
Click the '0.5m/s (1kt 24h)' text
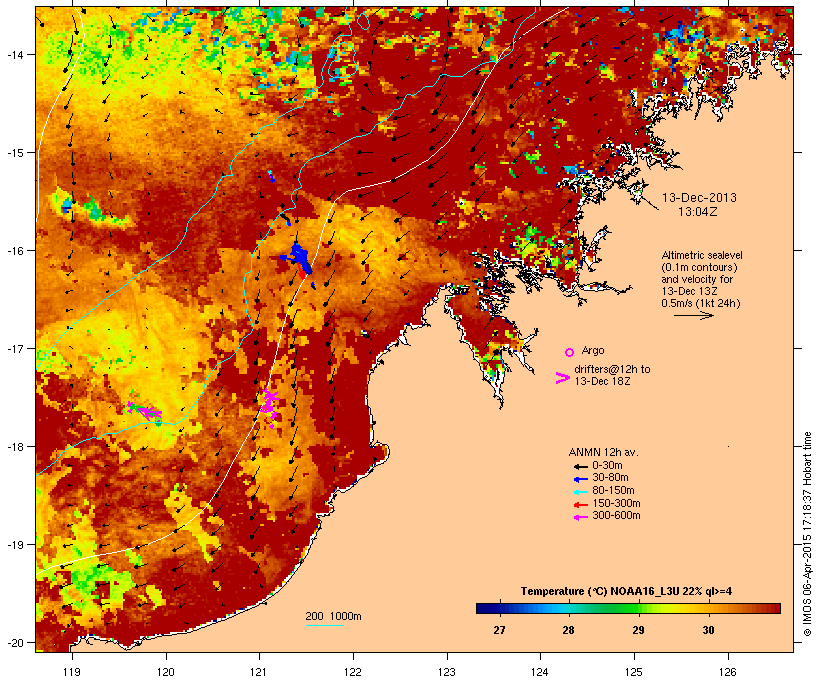click(701, 303)
